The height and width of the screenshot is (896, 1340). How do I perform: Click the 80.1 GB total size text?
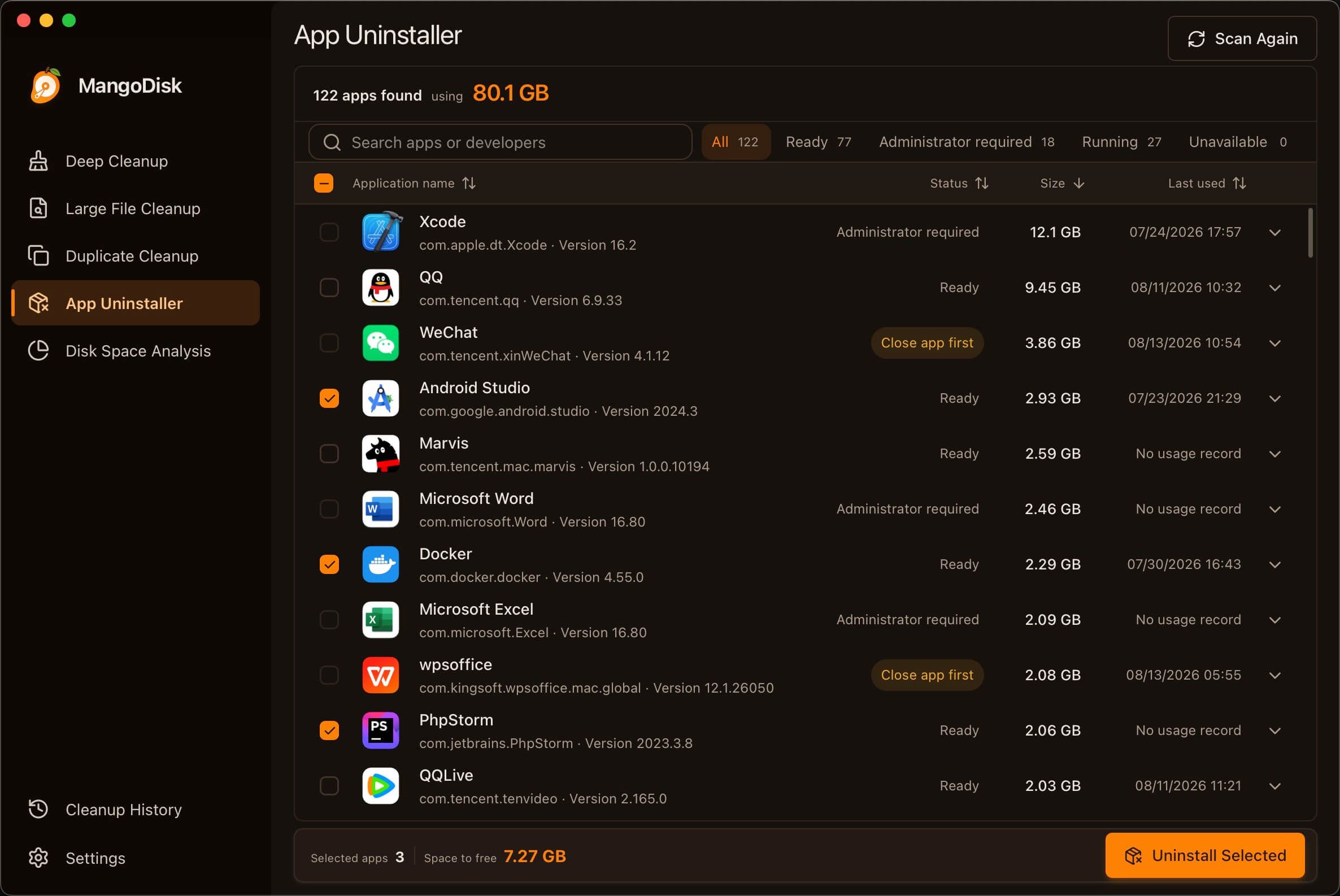pos(511,93)
